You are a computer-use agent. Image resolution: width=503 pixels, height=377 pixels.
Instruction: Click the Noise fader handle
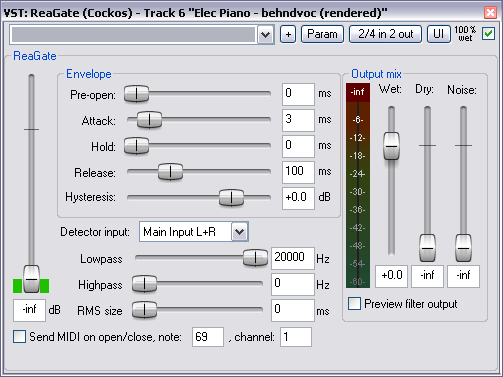[x=463, y=248]
